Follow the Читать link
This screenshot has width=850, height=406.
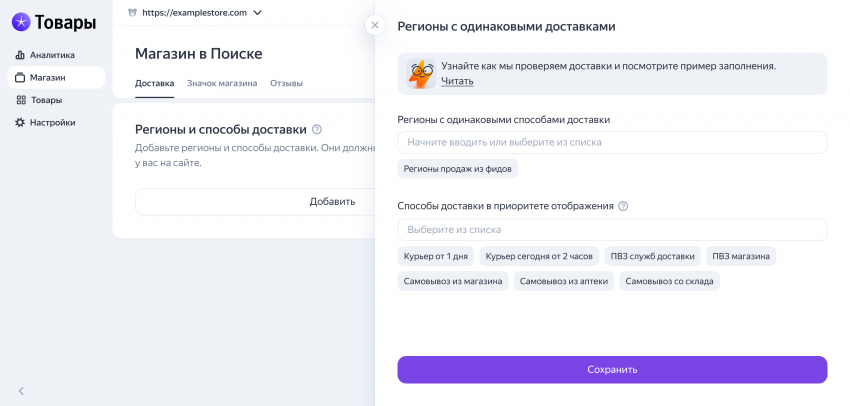pos(457,81)
